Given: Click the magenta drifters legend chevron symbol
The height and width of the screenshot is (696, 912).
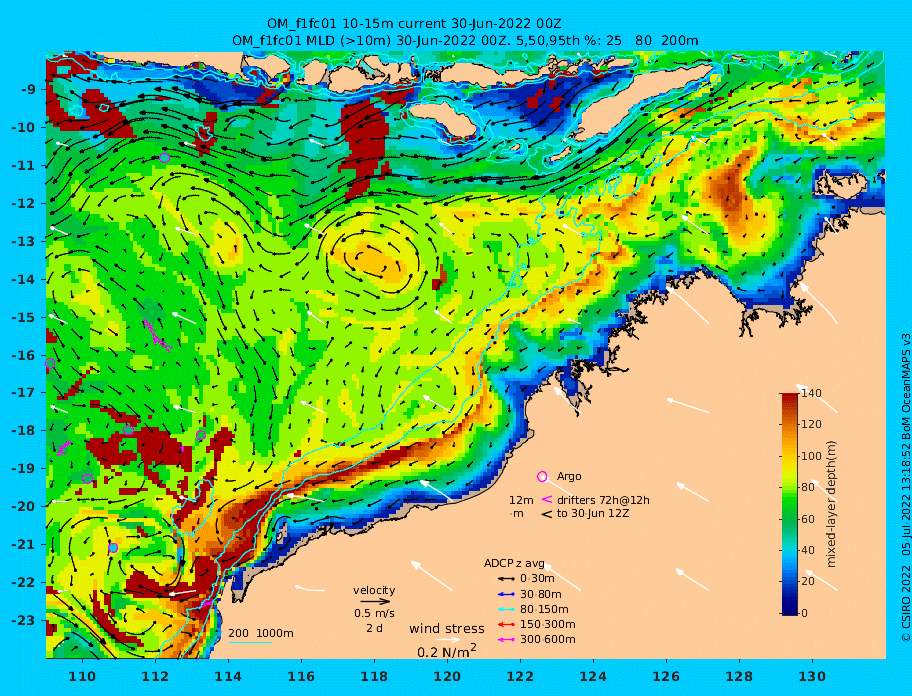Looking at the screenshot, I should [x=546, y=499].
